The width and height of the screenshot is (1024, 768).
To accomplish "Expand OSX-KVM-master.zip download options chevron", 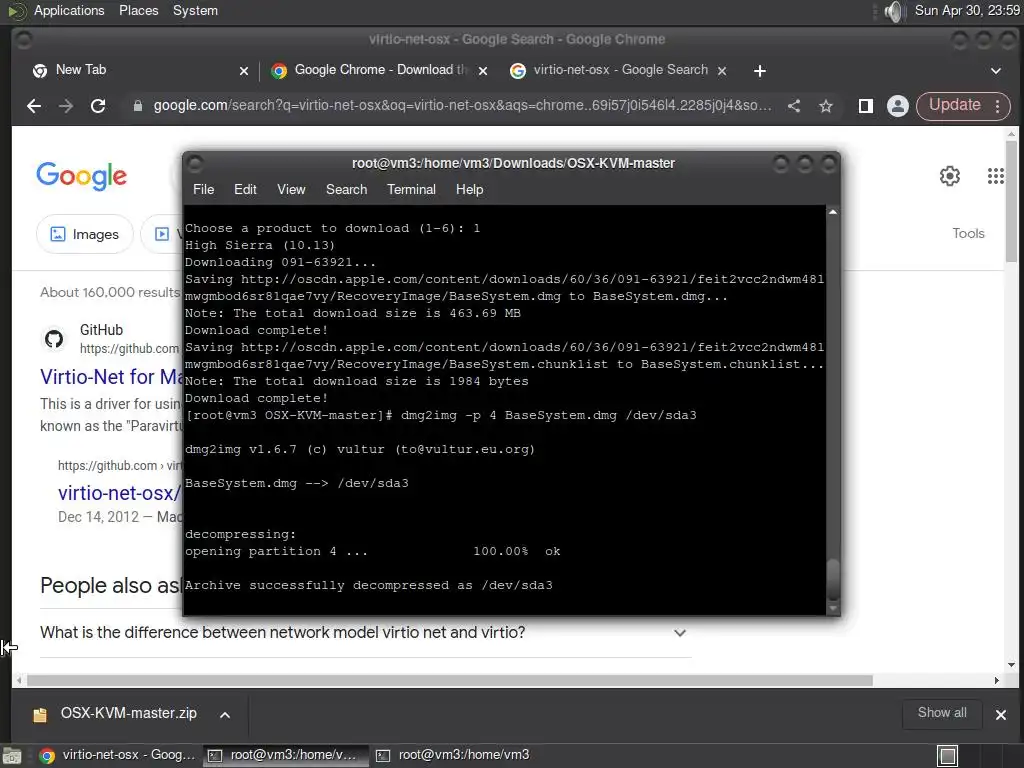I will point(225,714).
